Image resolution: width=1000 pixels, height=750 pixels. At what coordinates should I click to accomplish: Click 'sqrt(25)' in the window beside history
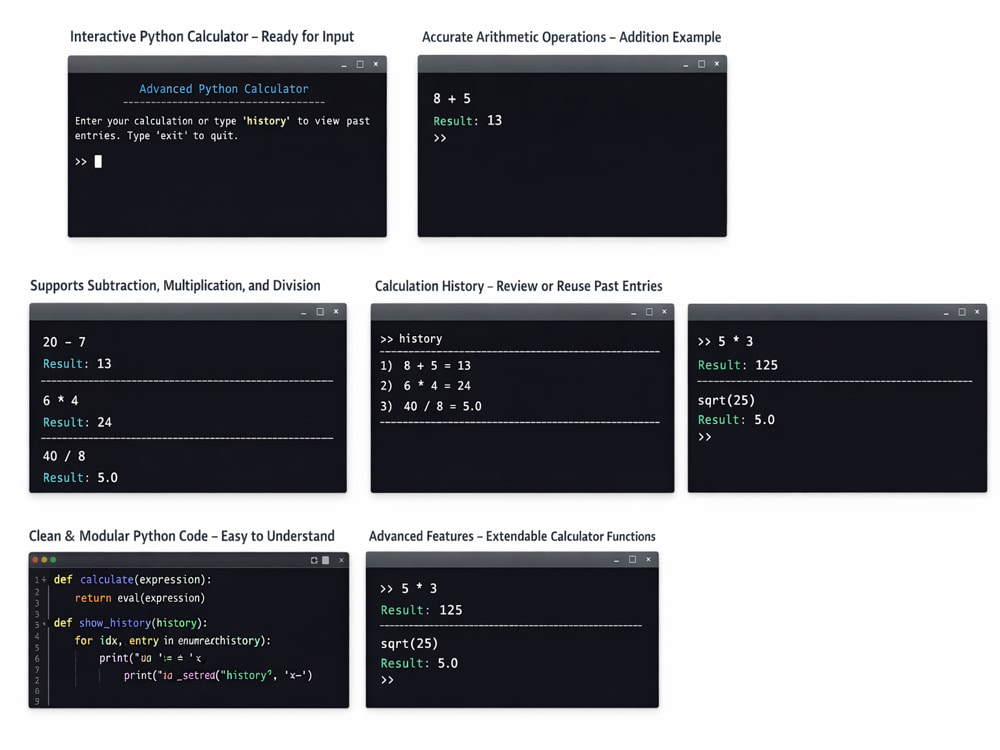[x=726, y=400]
